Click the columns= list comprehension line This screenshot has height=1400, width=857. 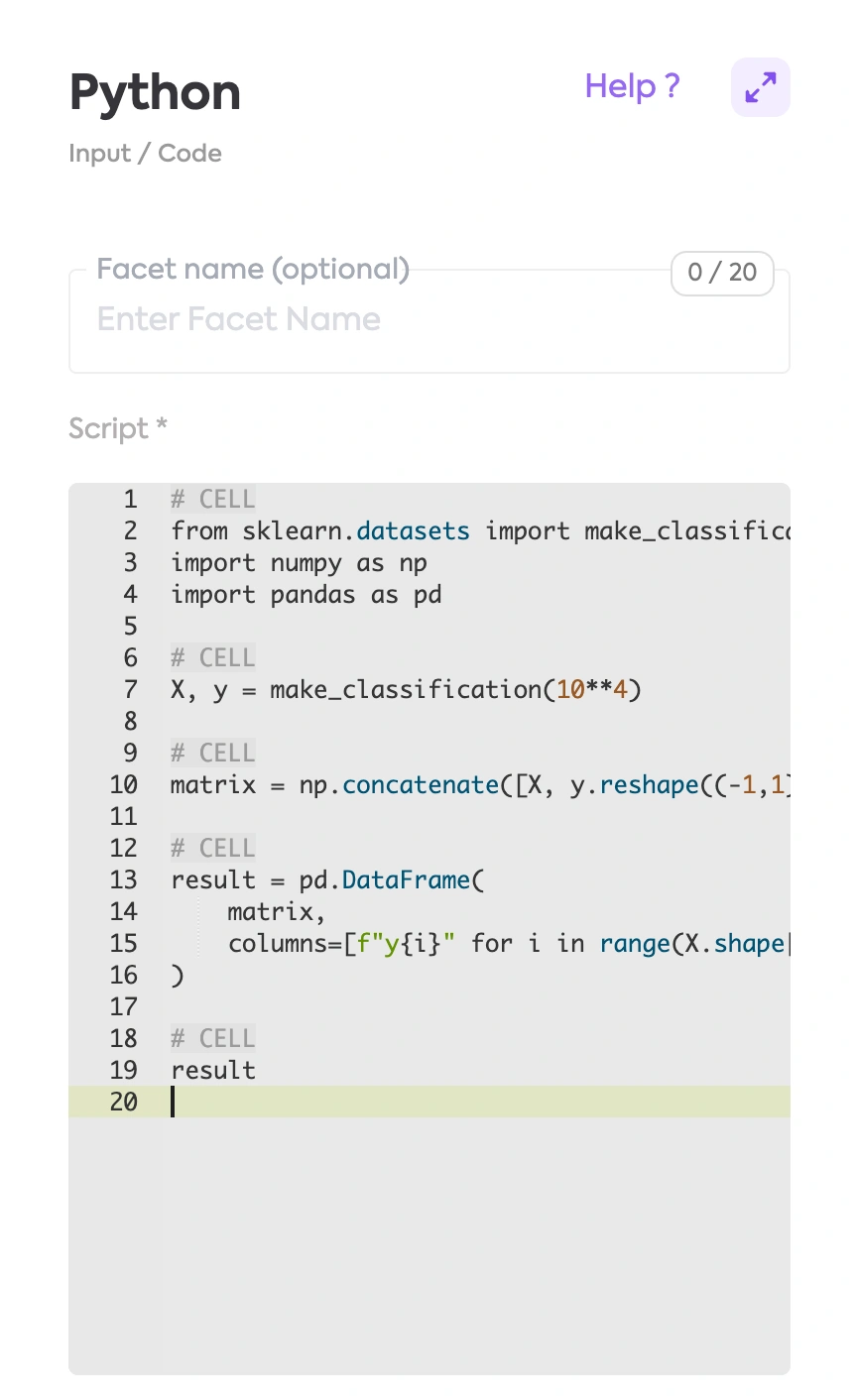(506, 943)
